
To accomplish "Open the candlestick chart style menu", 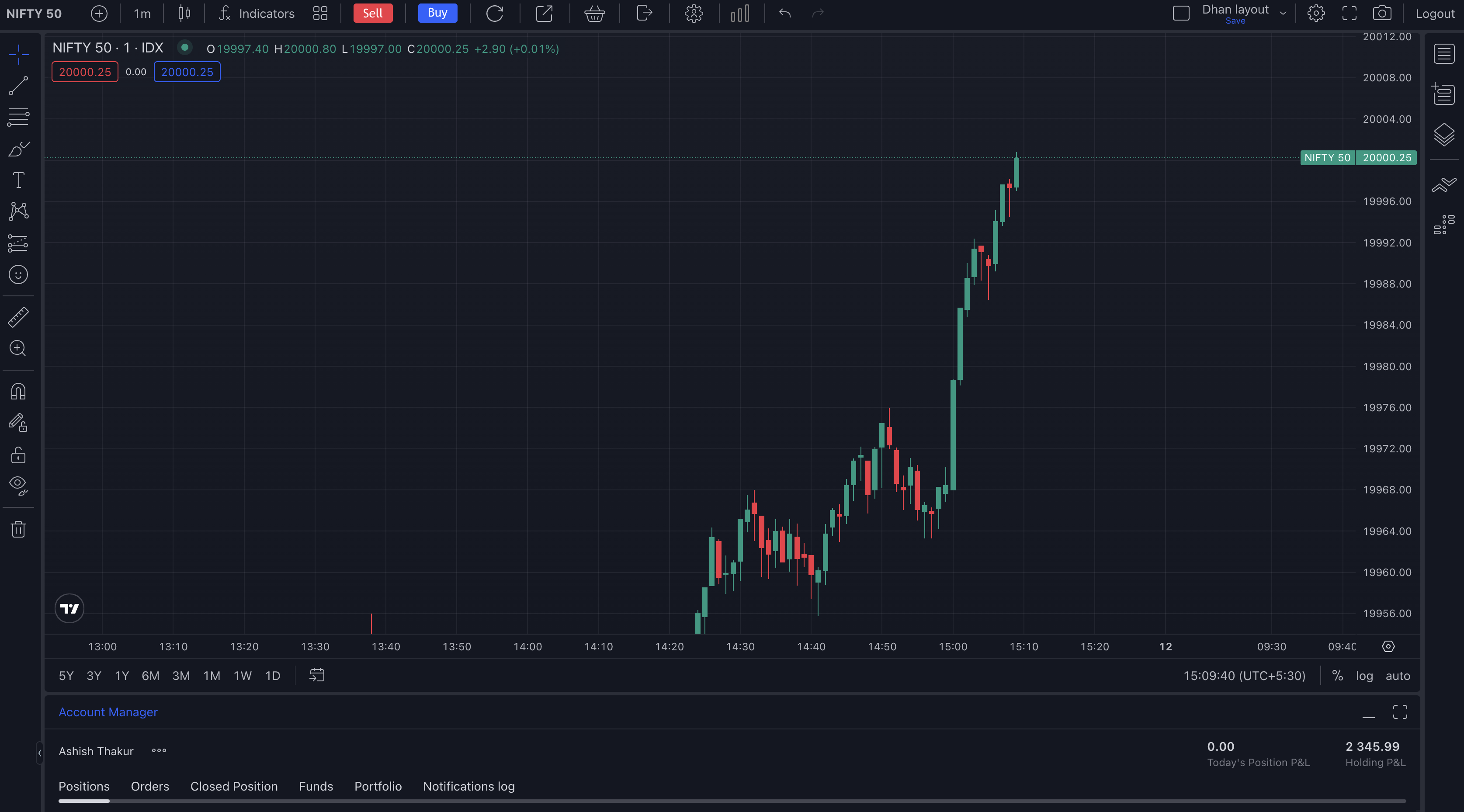I will coord(184,14).
